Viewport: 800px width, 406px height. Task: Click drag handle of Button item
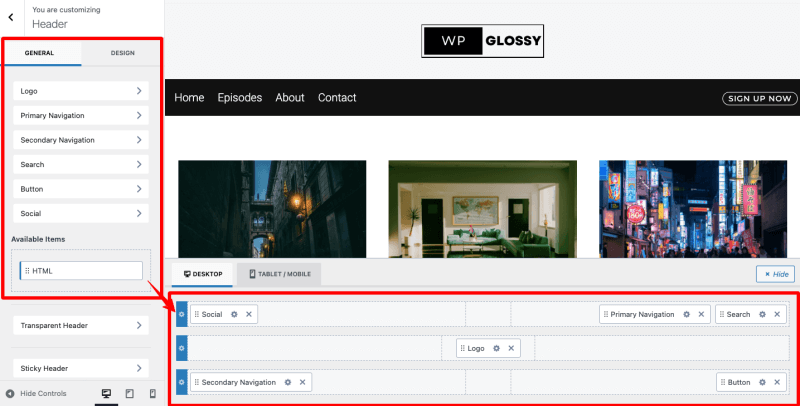[722, 382]
